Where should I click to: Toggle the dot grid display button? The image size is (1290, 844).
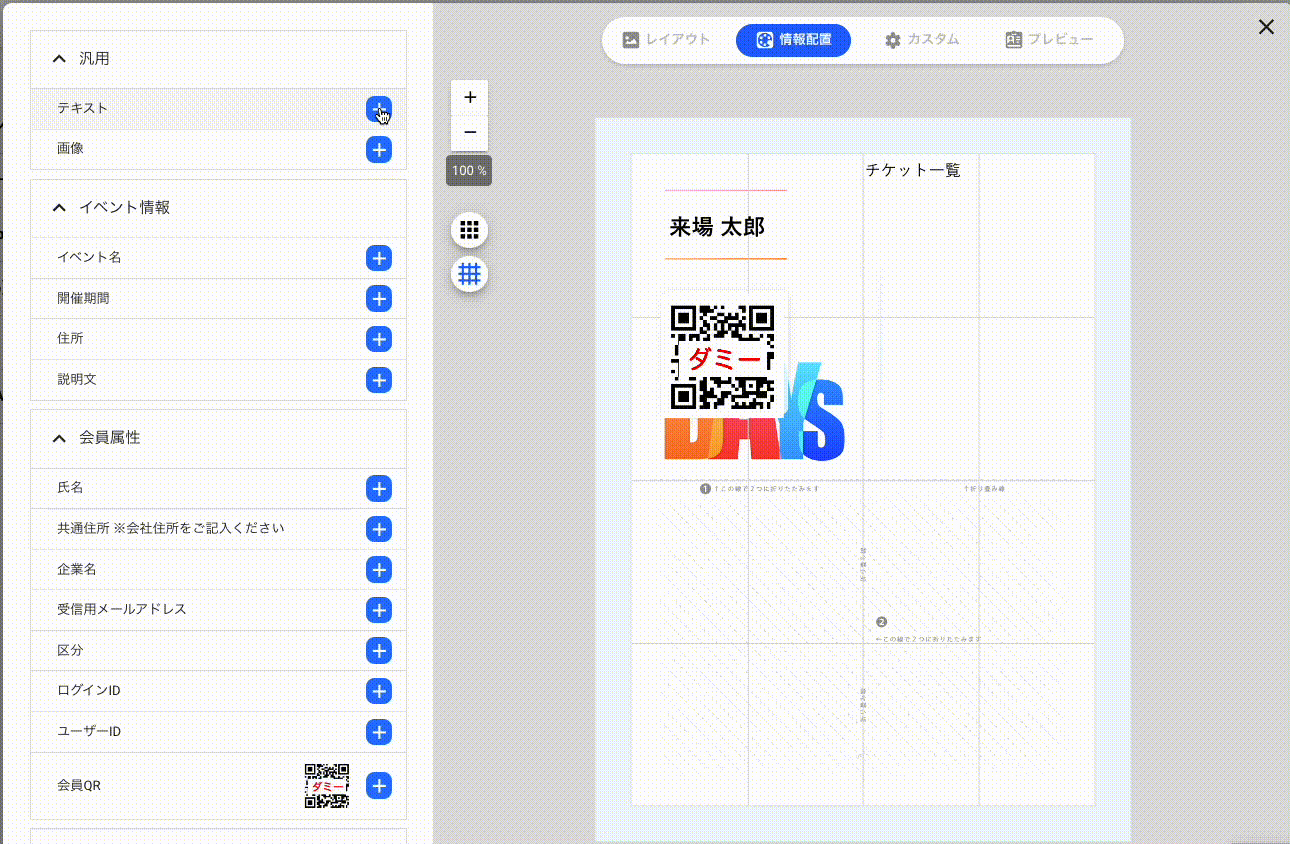pos(469,230)
